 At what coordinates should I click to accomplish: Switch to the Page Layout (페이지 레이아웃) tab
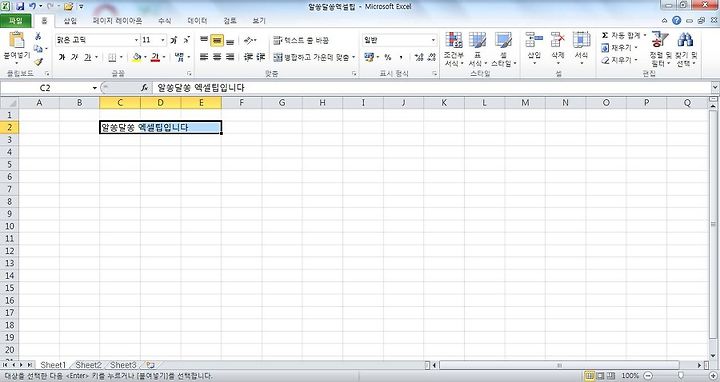point(118,21)
